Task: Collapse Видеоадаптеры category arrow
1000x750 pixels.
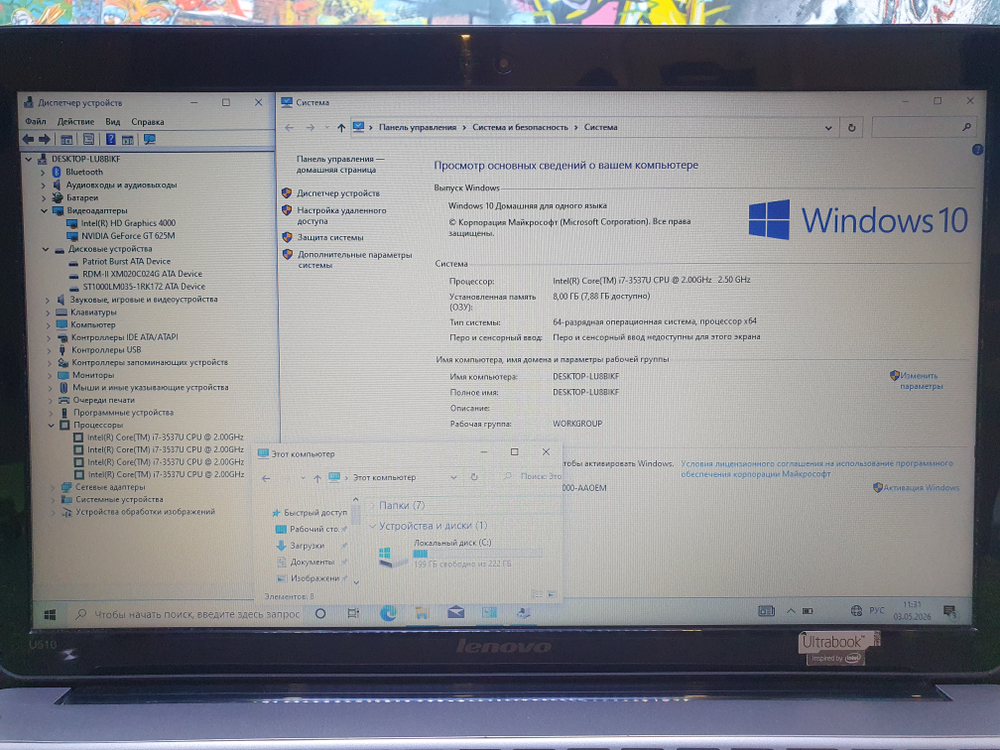Action: [x=44, y=210]
